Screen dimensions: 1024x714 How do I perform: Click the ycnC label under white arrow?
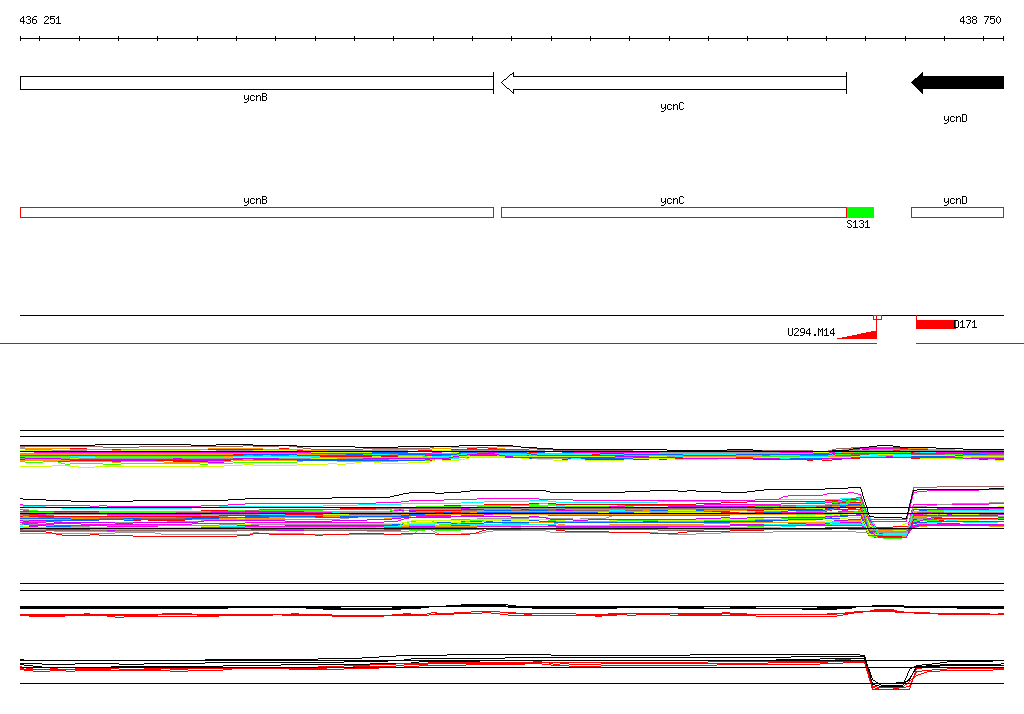pos(672,106)
